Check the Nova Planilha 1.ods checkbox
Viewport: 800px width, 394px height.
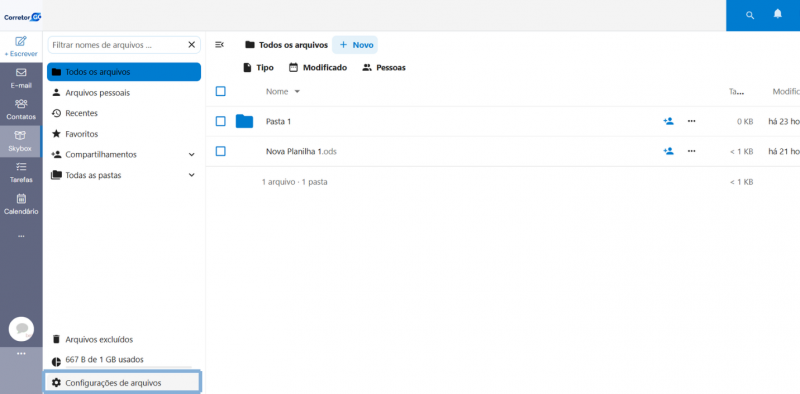[220, 151]
